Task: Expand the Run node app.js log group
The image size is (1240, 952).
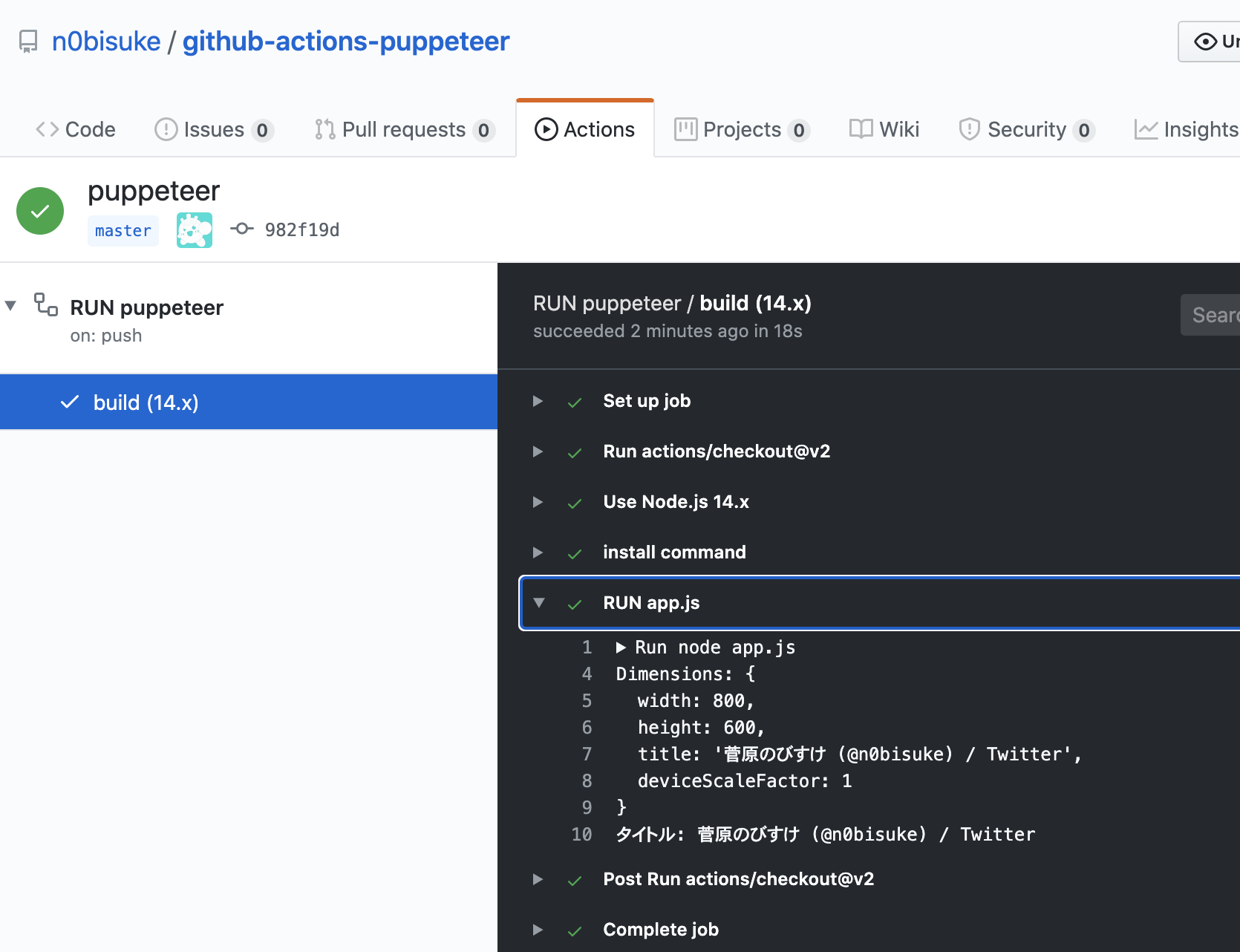Action: click(x=621, y=647)
